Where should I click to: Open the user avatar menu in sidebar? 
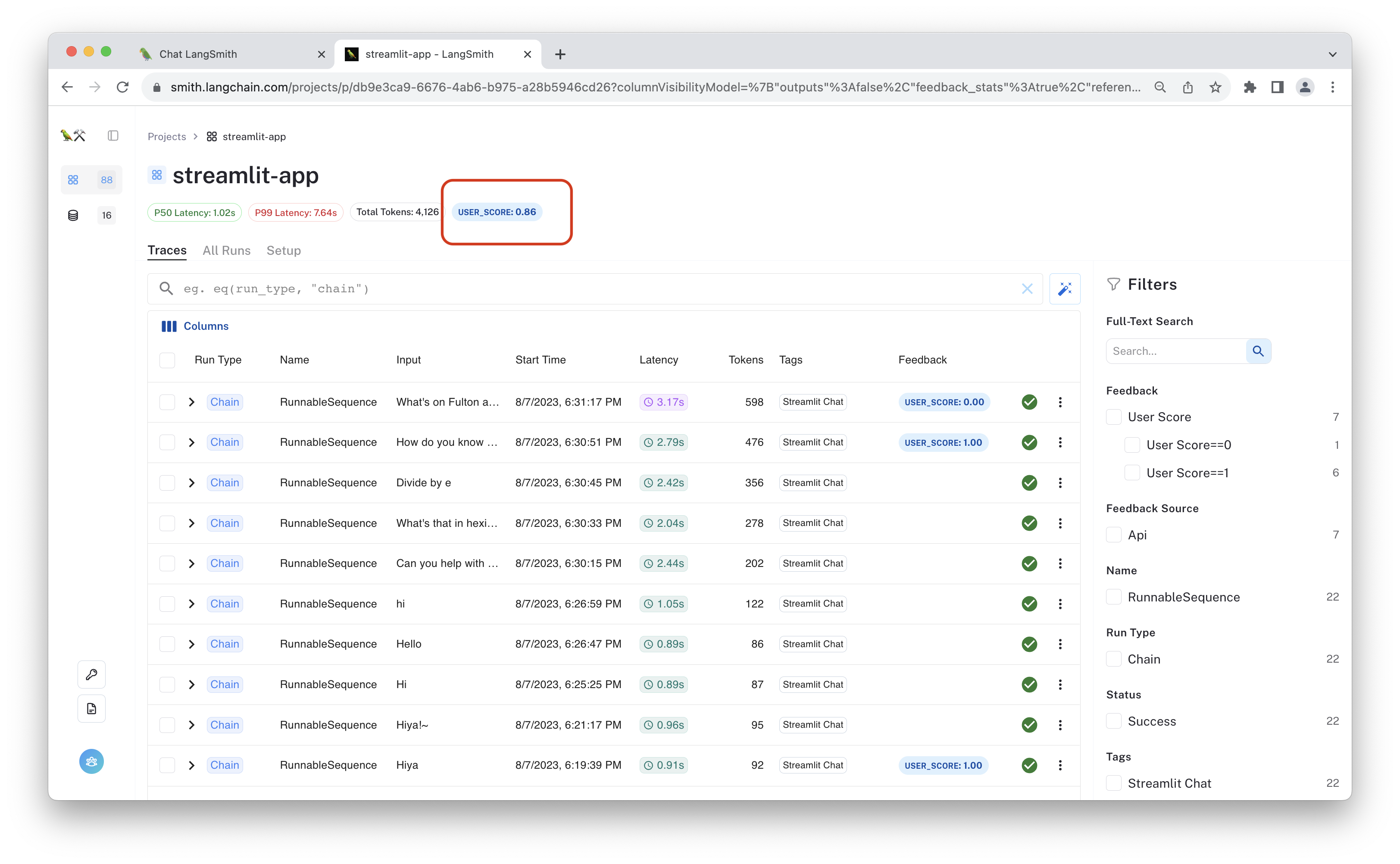pyautogui.click(x=91, y=761)
